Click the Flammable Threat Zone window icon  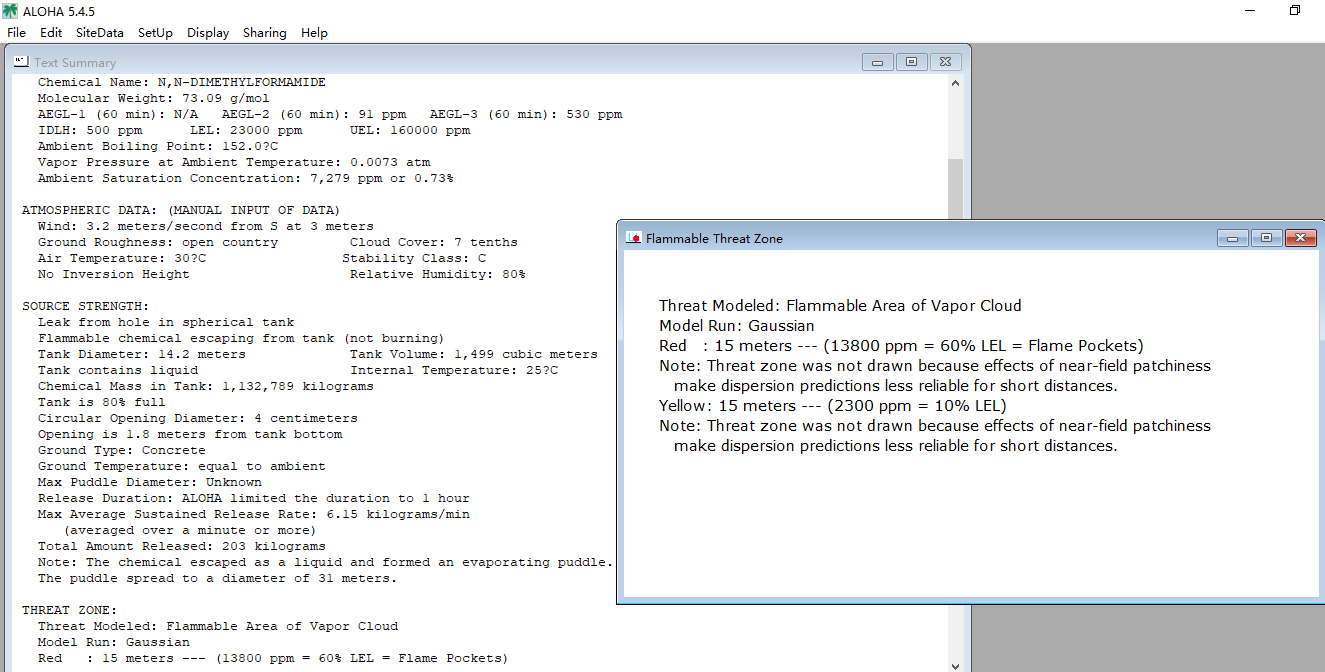pos(633,238)
